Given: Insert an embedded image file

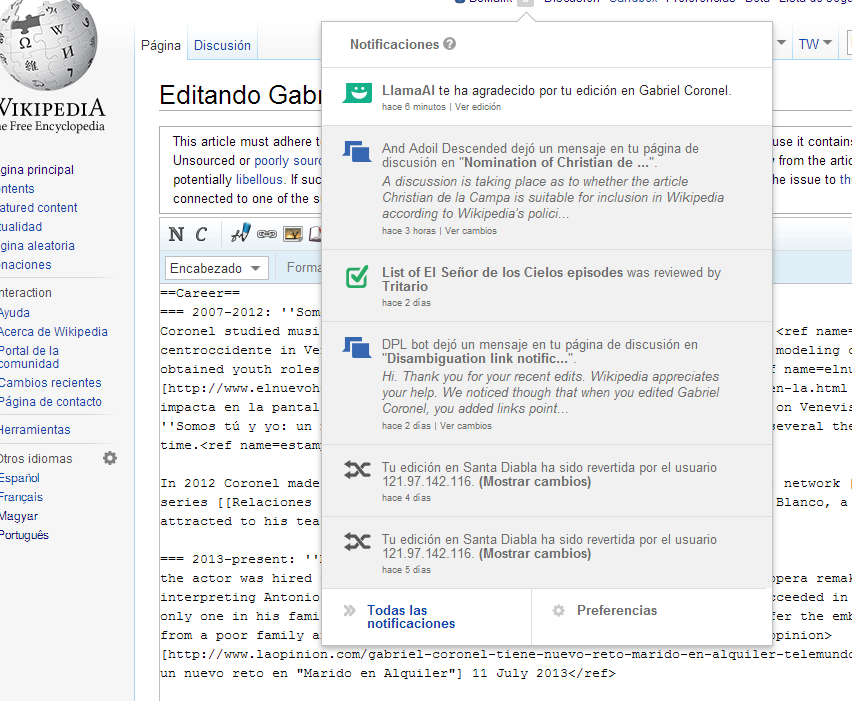Looking at the screenshot, I should point(293,234).
